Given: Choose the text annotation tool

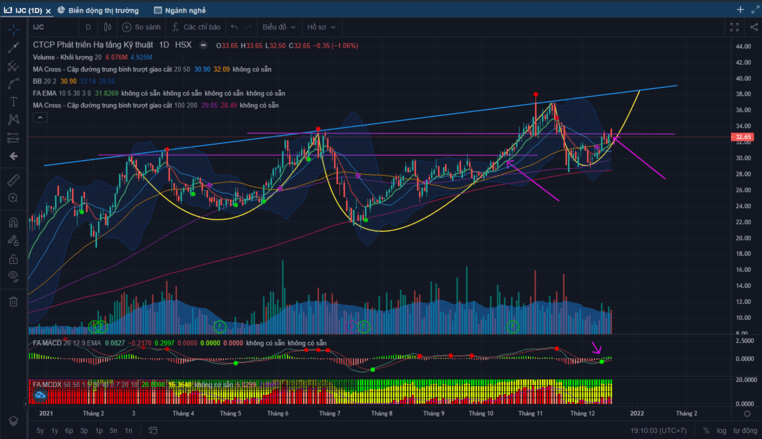Looking at the screenshot, I should pos(13,102).
